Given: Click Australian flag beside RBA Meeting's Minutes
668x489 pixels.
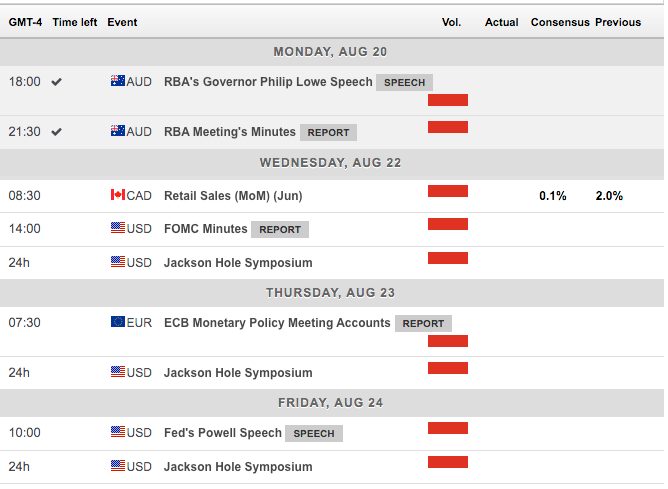Looking at the screenshot, I should tap(118, 132).
